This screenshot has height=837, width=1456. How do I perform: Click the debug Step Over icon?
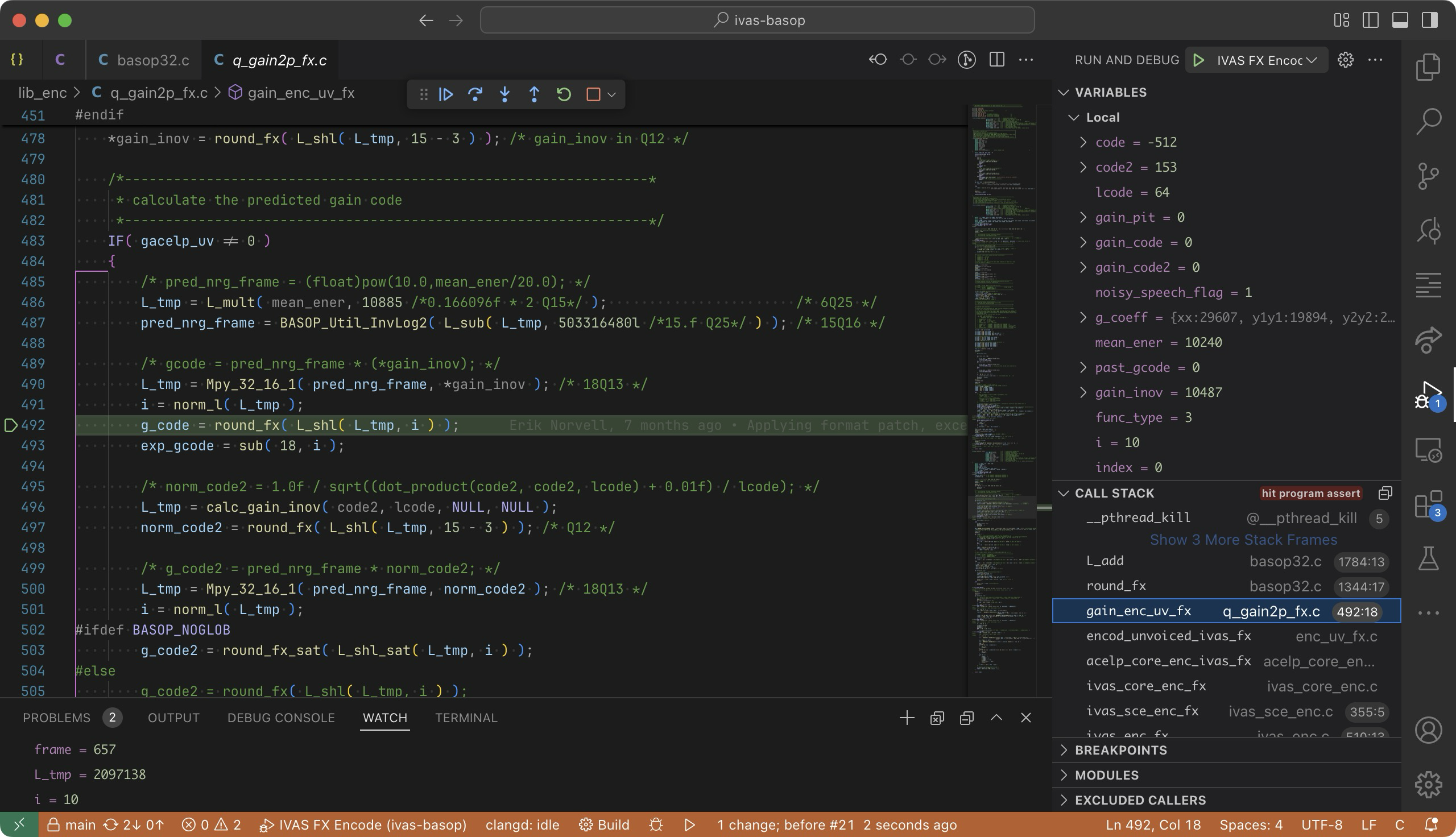pyautogui.click(x=475, y=94)
